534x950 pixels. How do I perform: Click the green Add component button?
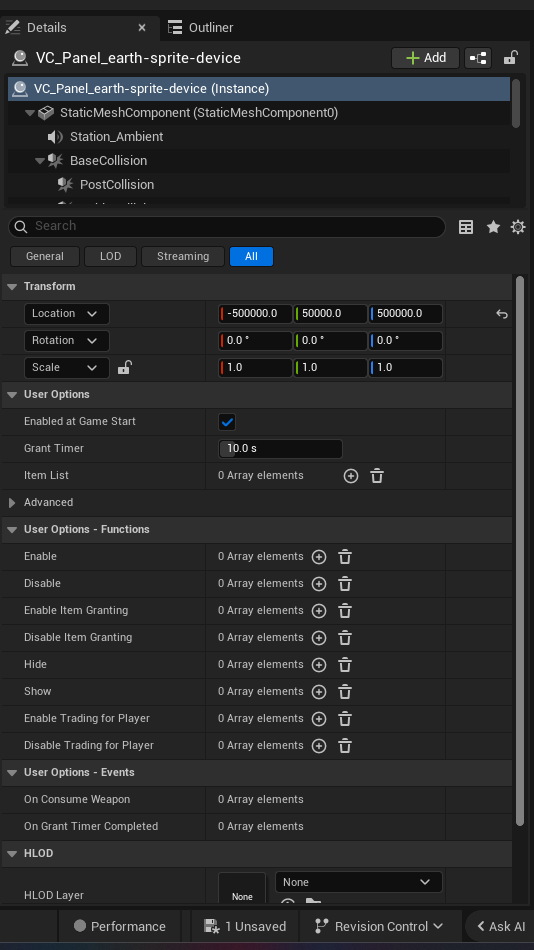(x=426, y=58)
